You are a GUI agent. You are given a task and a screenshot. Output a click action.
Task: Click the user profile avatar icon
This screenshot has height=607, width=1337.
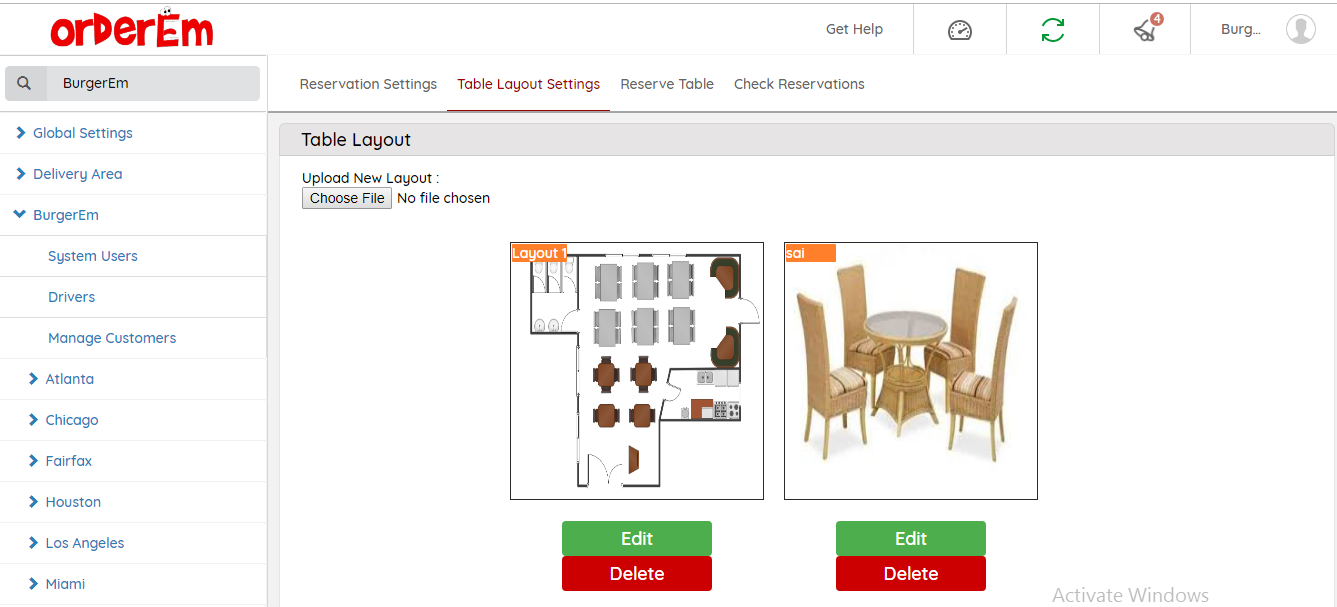(x=1300, y=29)
